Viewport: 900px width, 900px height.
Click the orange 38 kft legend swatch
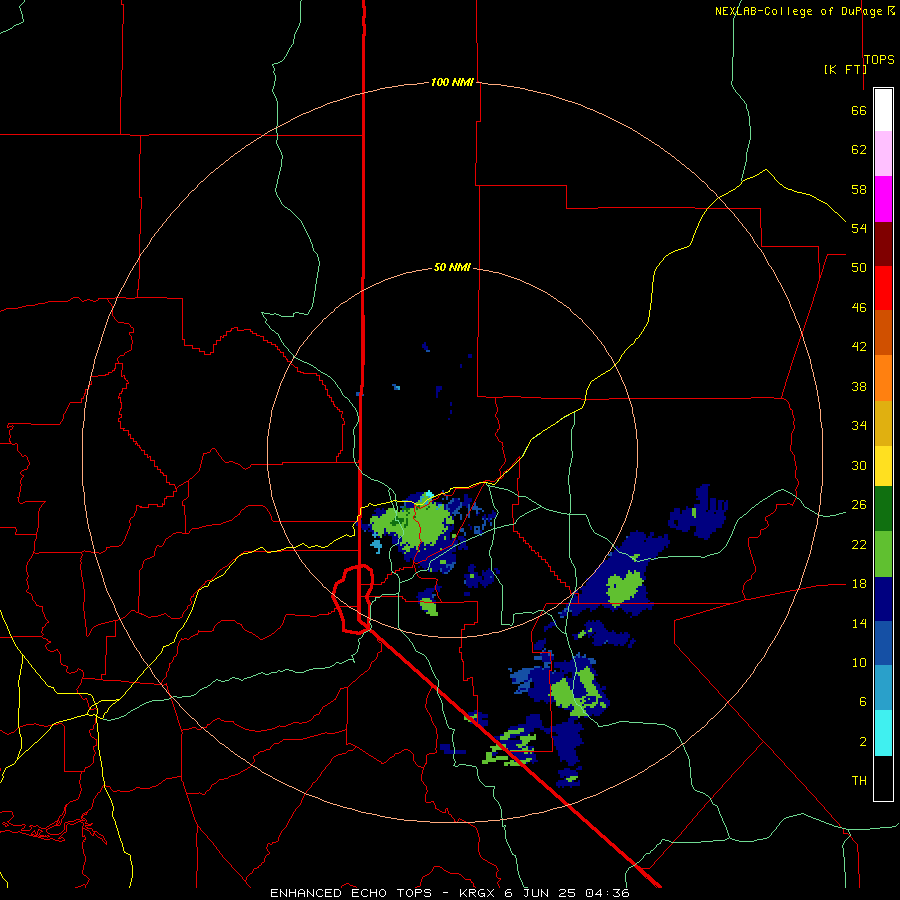click(883, 378)
